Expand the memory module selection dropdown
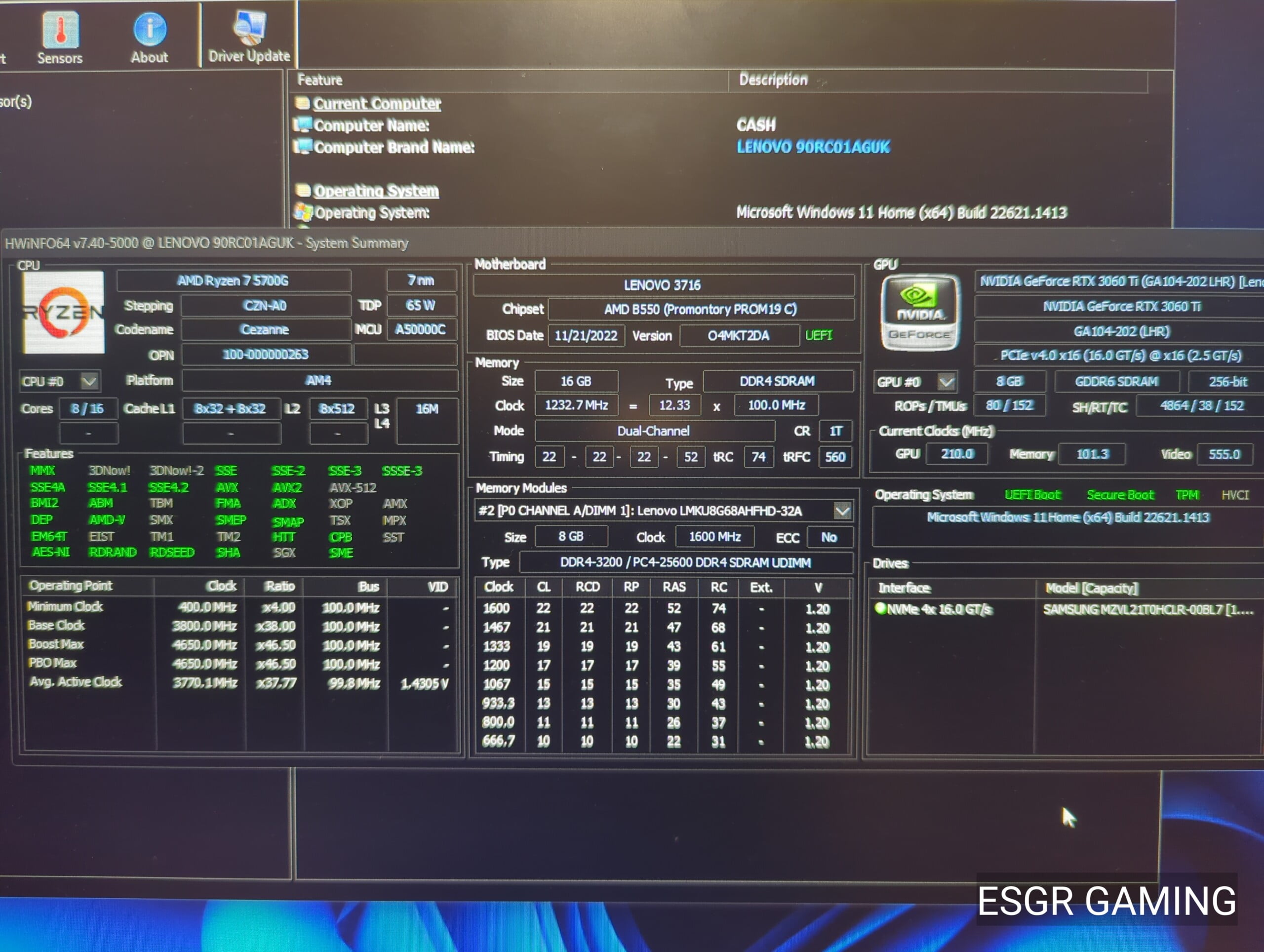This screenshot has width=1264, height=952. pos(842,510)
